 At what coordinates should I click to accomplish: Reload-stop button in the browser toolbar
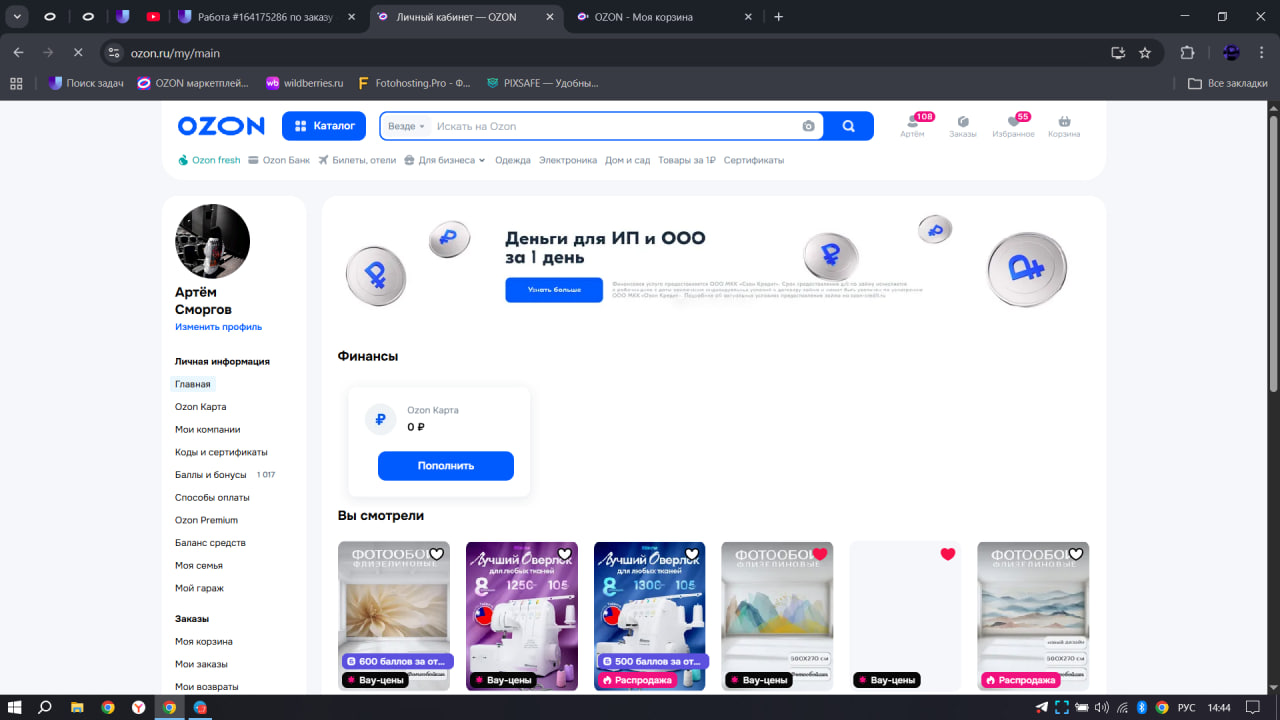78,52
